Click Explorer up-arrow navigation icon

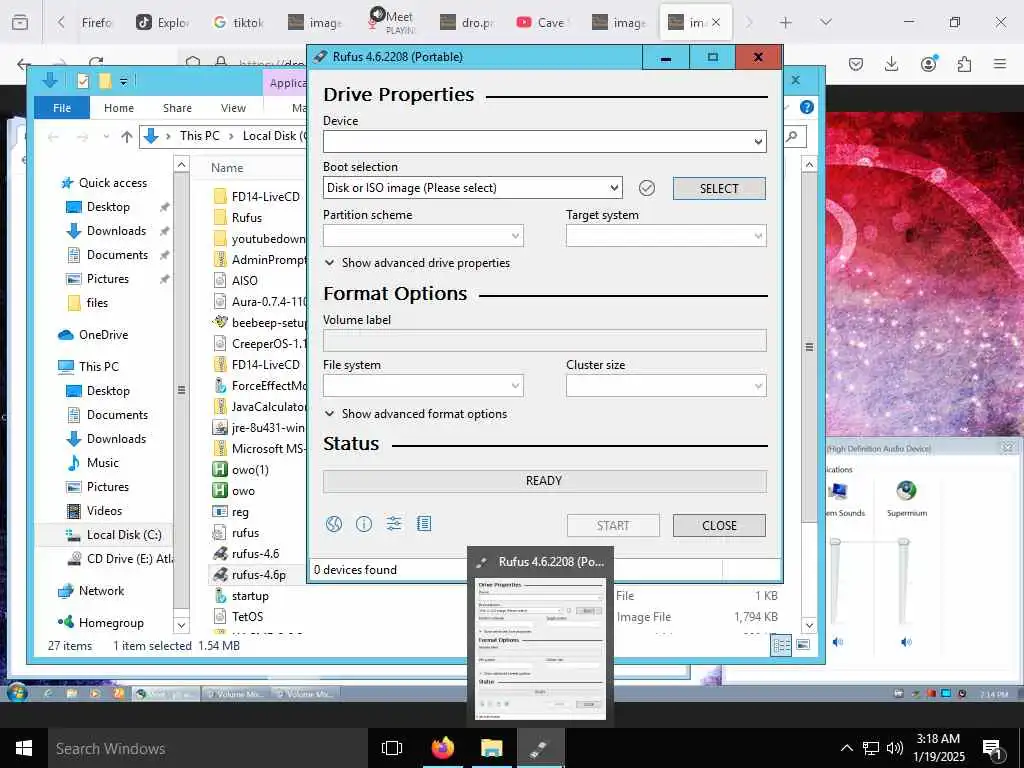pos(127,136)
